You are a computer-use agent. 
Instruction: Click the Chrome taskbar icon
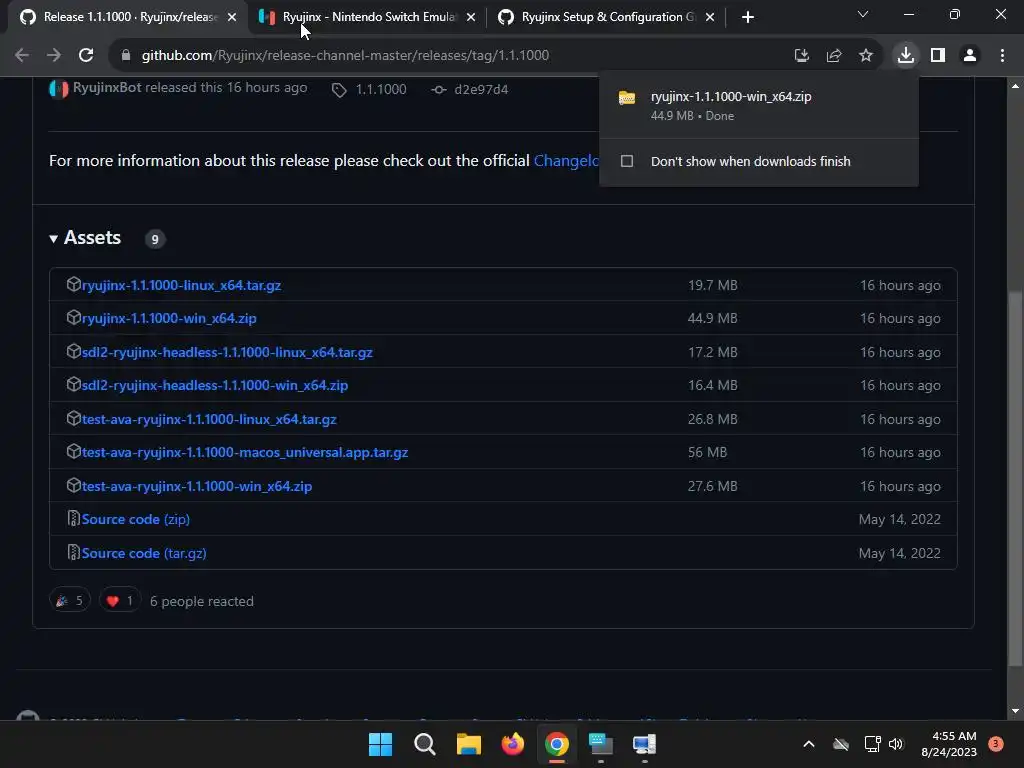[x=556, y=744]
